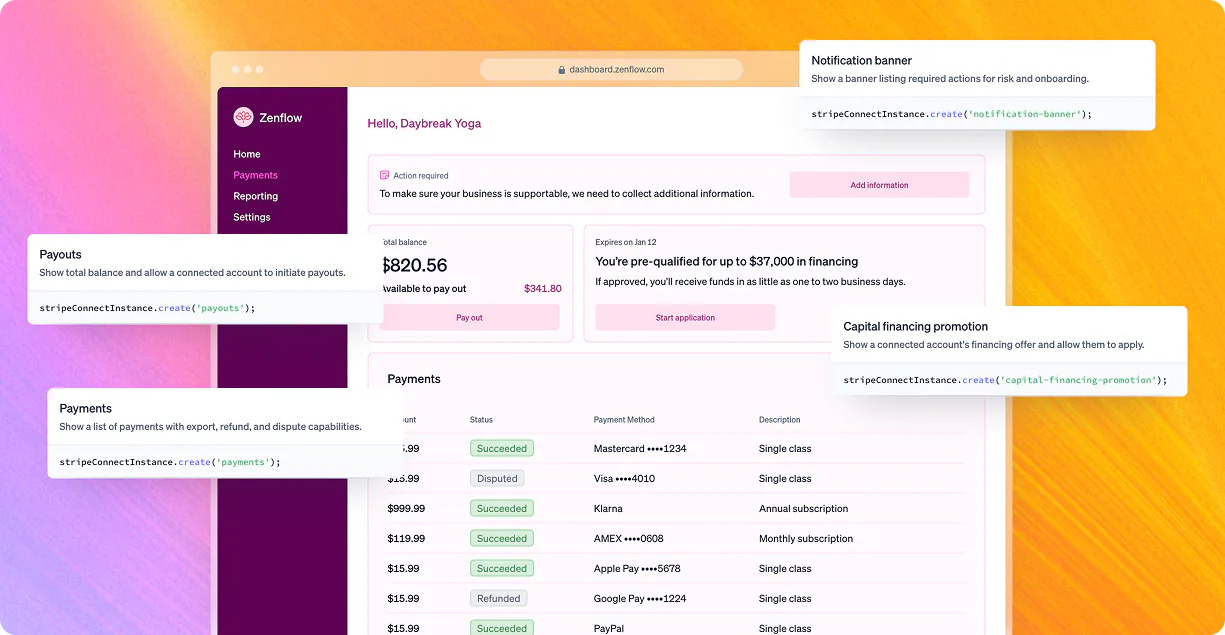Click the Status column header
The width and height of the screenshot is (1225, 635).
(x=481, y=420)
